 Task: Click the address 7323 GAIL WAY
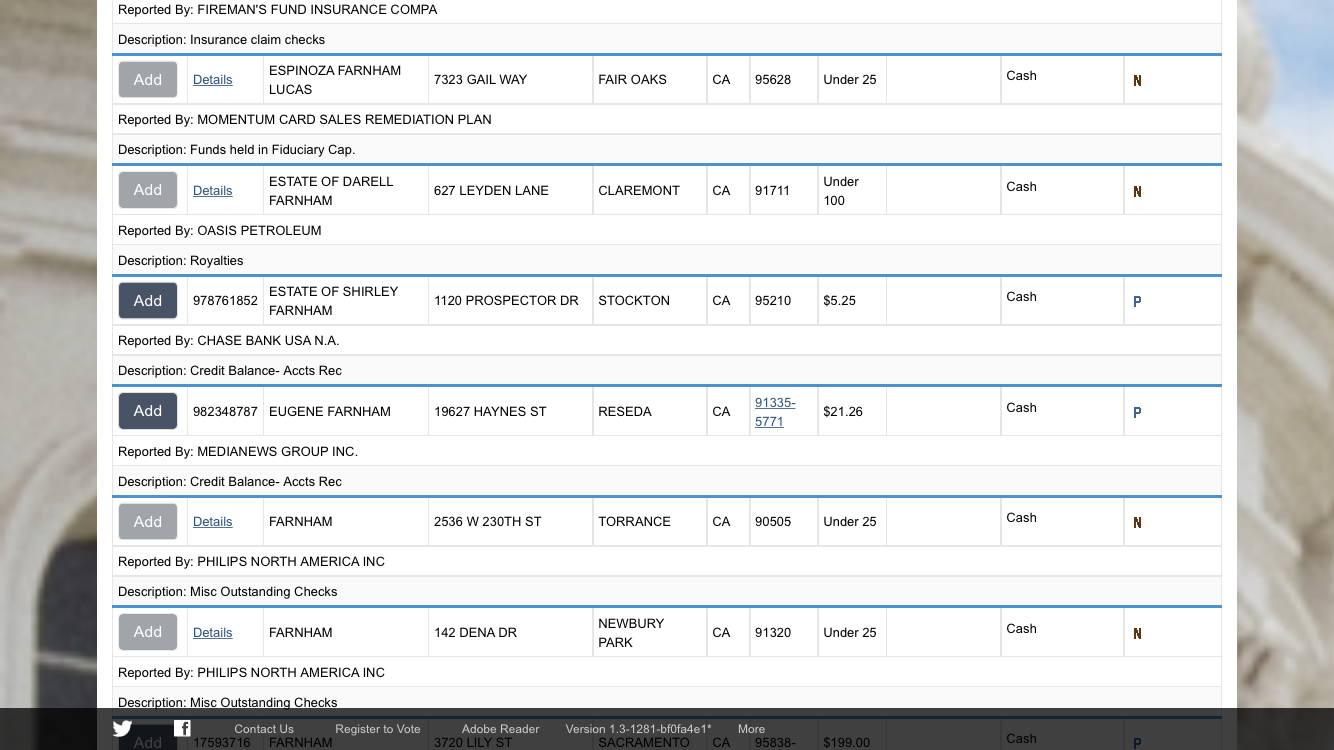480,79
